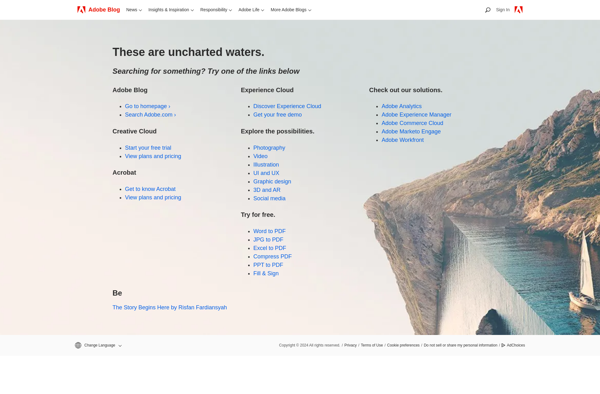This screenshot has height=394, width=600.
Task: Open Adobe Commerce Cloud link
Action: tap(412, 123)
